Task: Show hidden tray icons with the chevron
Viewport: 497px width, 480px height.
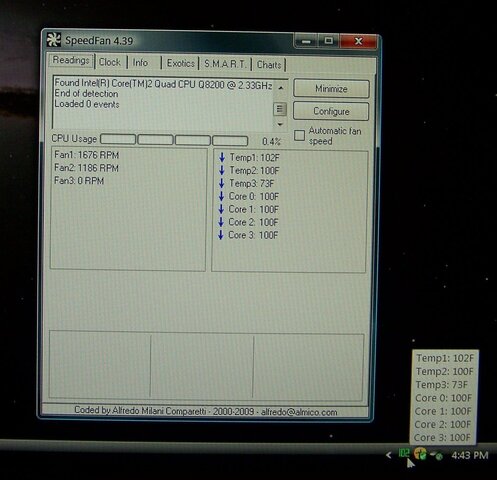Action: [388, 454]
